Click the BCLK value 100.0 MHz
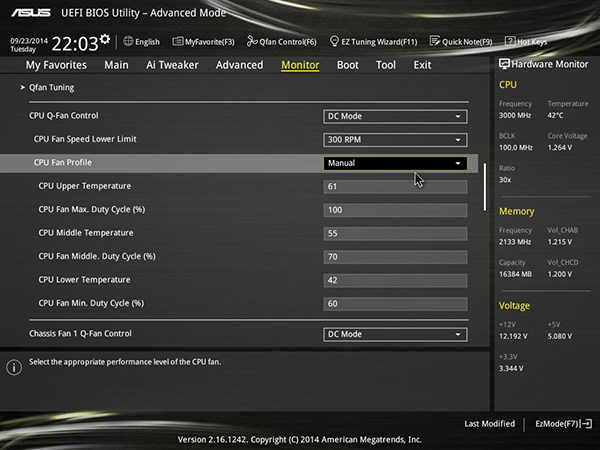Screen dimensions: 600x450 (x=516, y=147)
